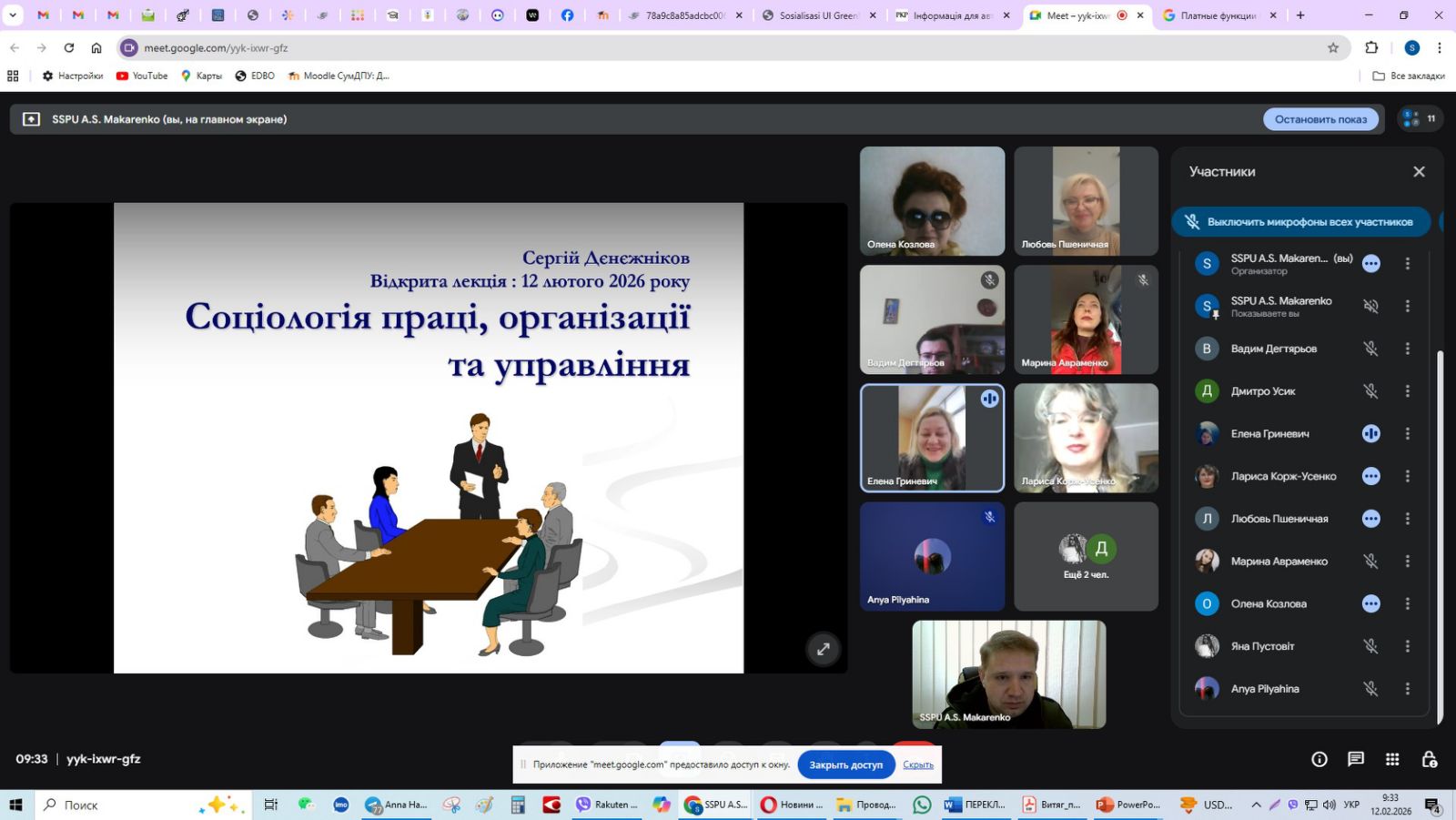Image resolution: width=1456 pixels, height=820 pixels.
Task: Open three-dot menu for Лариса Корж-Усенко
Action: pyautogui.click(x=1407, y=476)
